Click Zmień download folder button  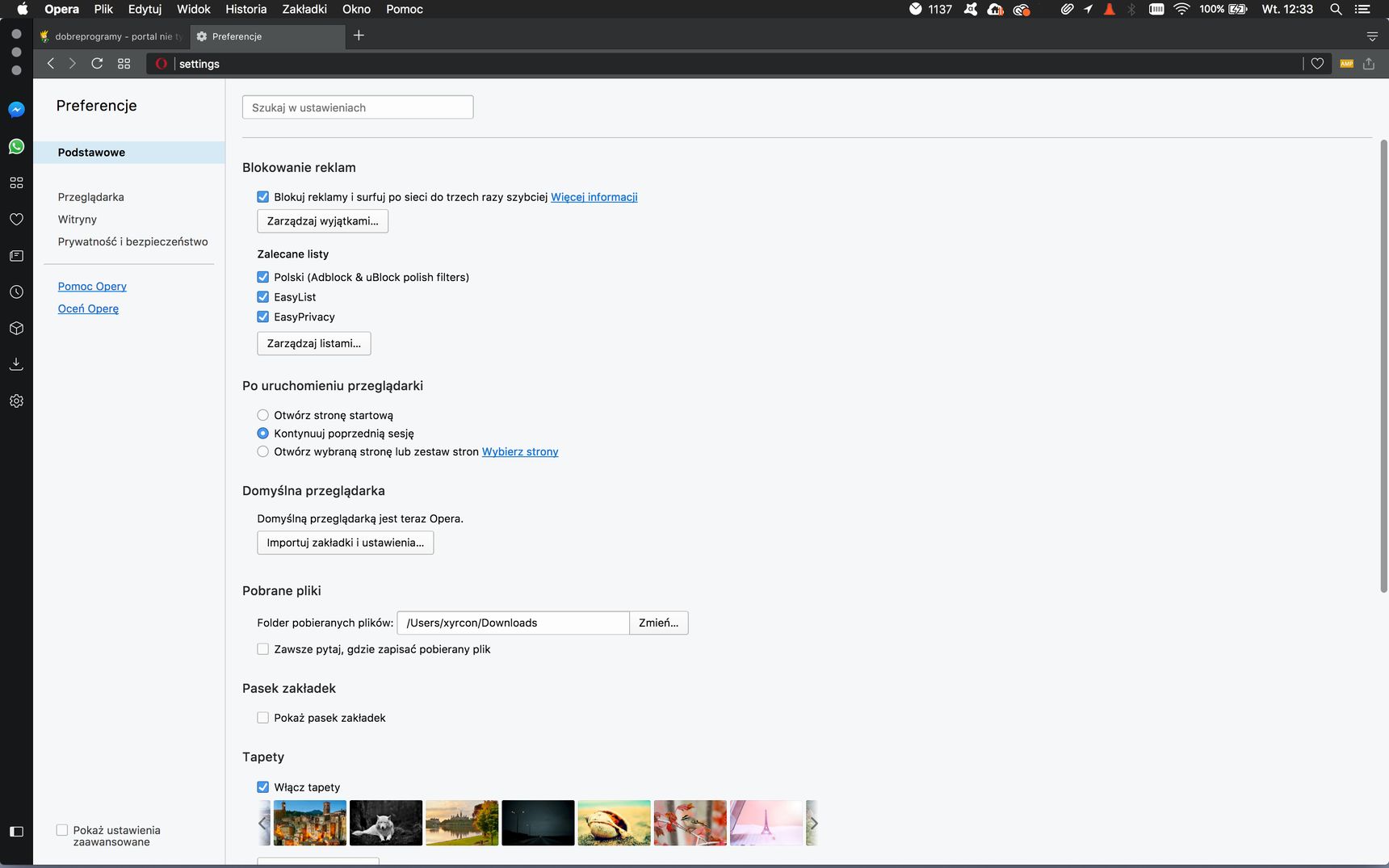point(659,623)
